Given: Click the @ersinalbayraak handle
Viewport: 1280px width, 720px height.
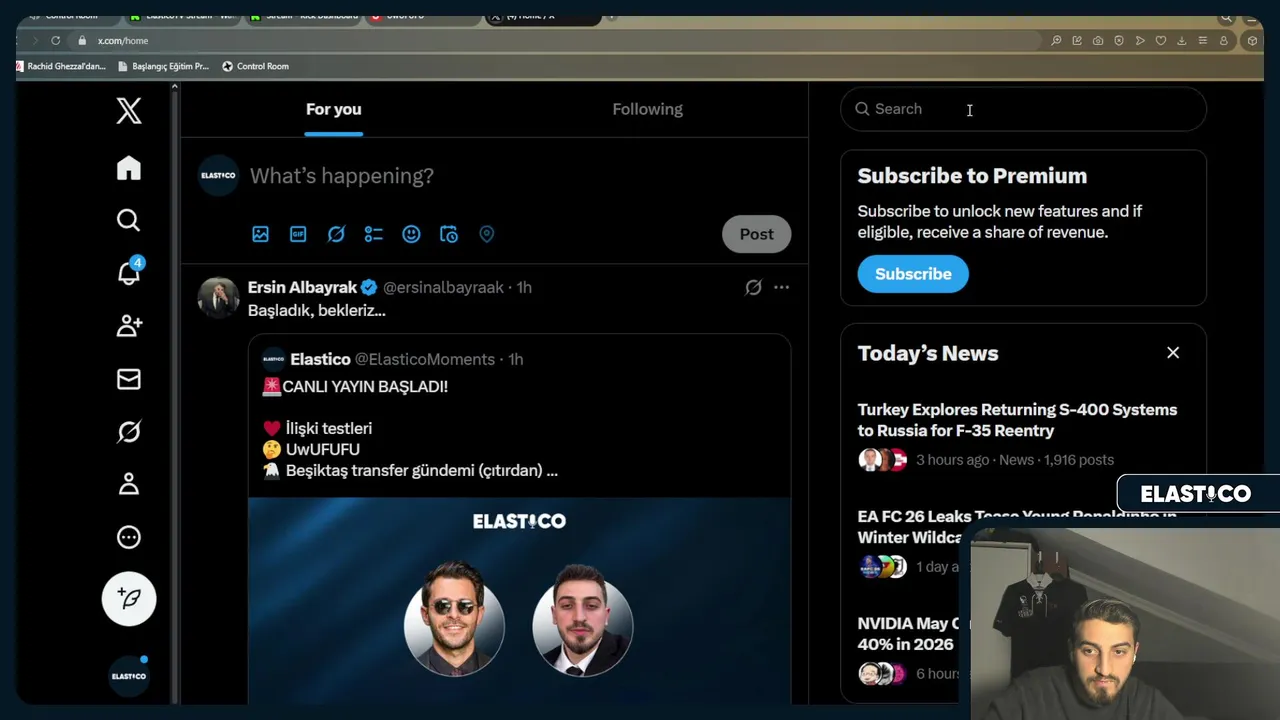Looking at the screenshot, I should [x=443, y=288].
